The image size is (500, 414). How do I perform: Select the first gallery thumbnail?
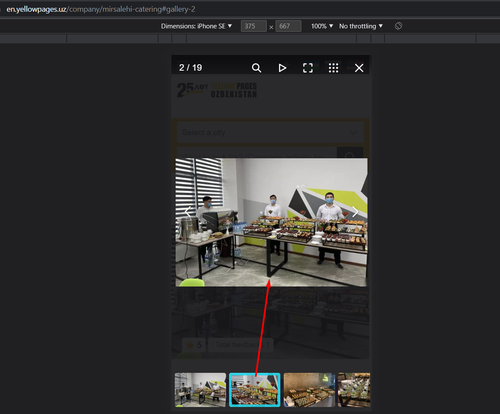[200, 390]
